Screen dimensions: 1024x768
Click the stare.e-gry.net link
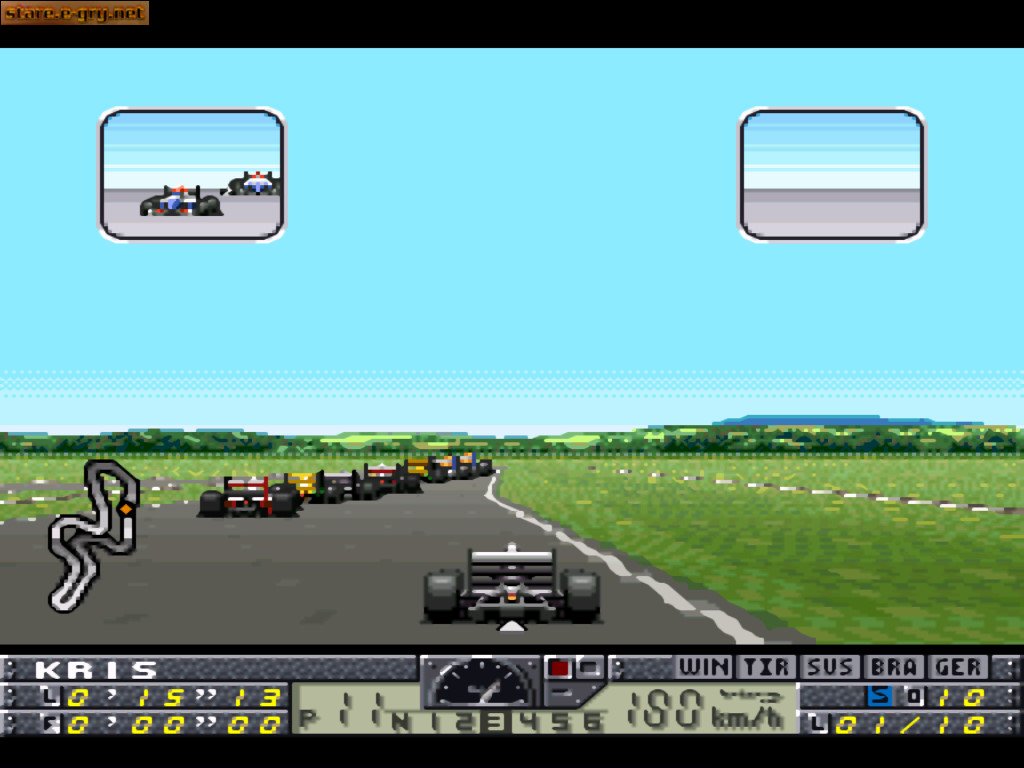click(x=74, y=12)
